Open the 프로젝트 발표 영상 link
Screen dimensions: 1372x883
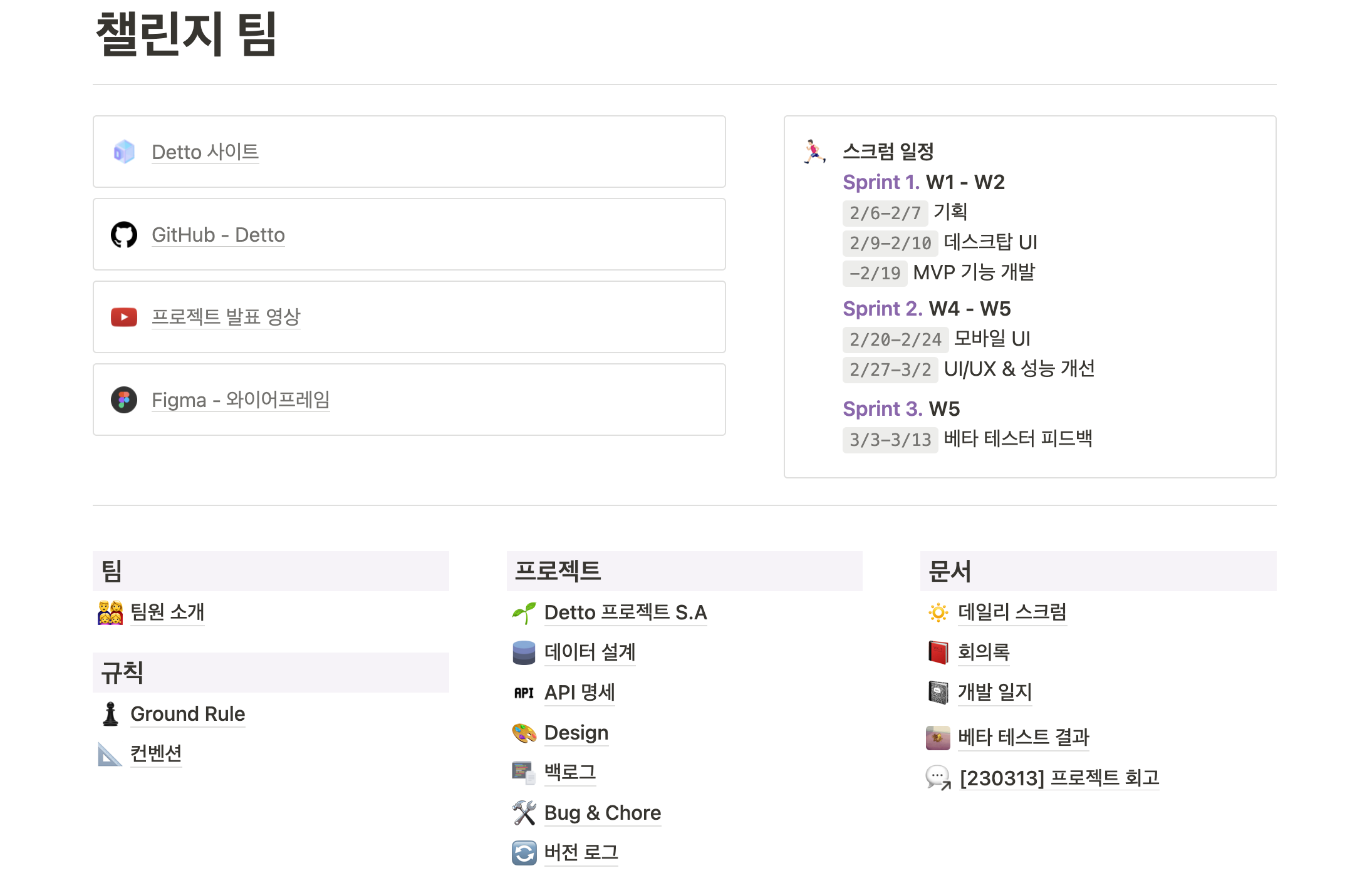(226, 318)
